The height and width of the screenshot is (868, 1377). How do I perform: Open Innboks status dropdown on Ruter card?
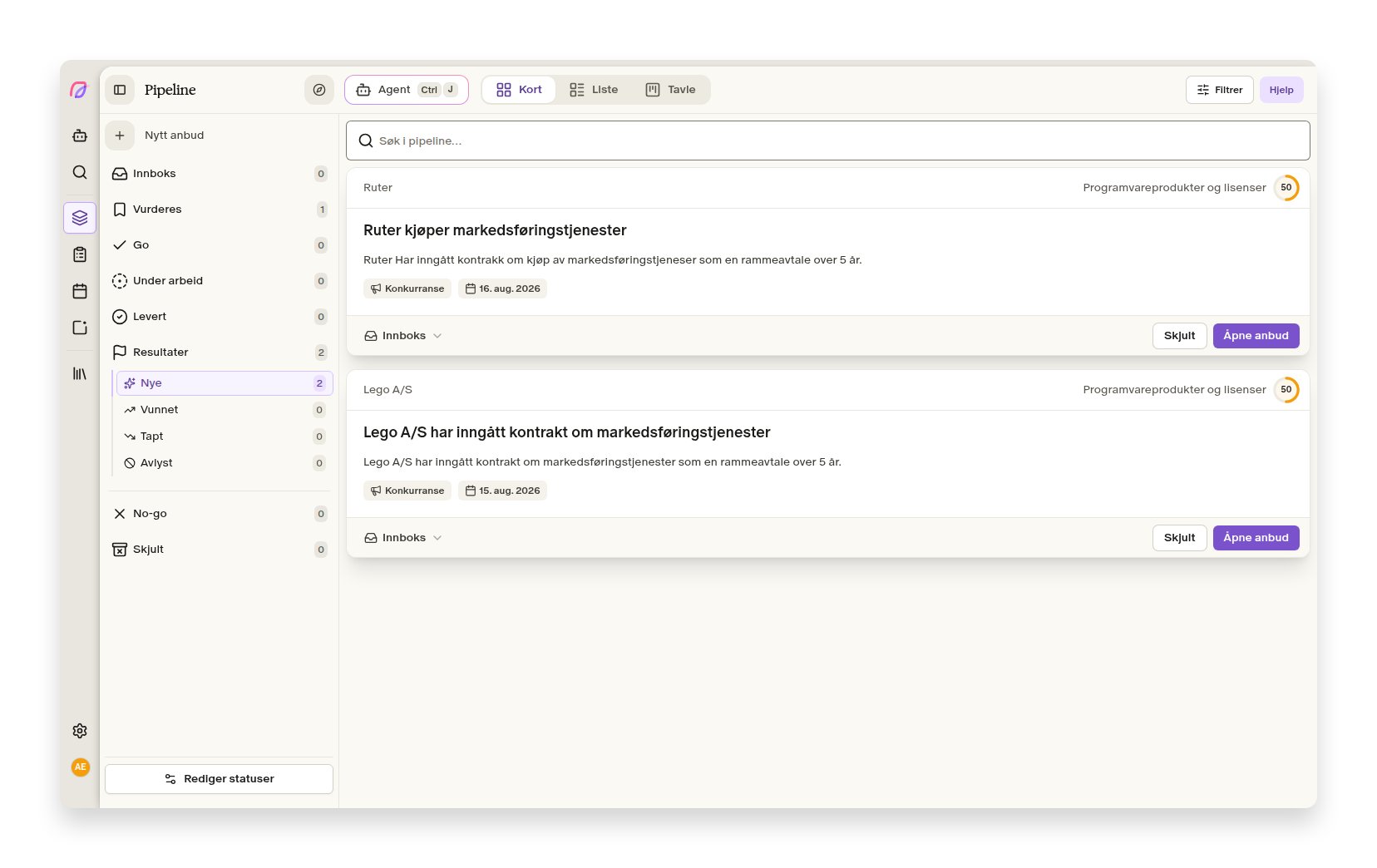click(403, 336)
